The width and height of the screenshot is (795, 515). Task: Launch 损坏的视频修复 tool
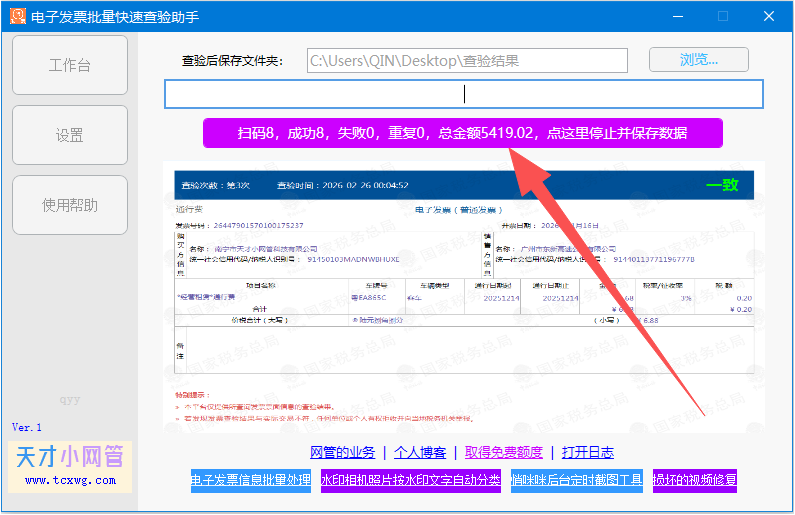pos(695,480)
